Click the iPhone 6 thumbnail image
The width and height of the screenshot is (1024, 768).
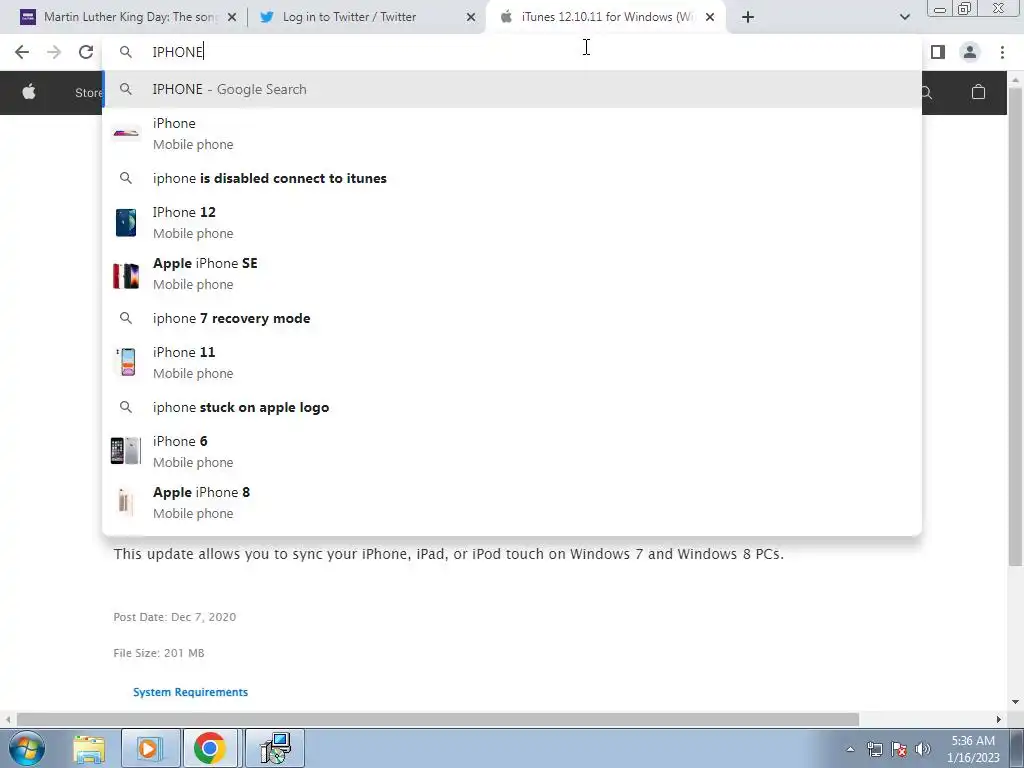(125, 451)
